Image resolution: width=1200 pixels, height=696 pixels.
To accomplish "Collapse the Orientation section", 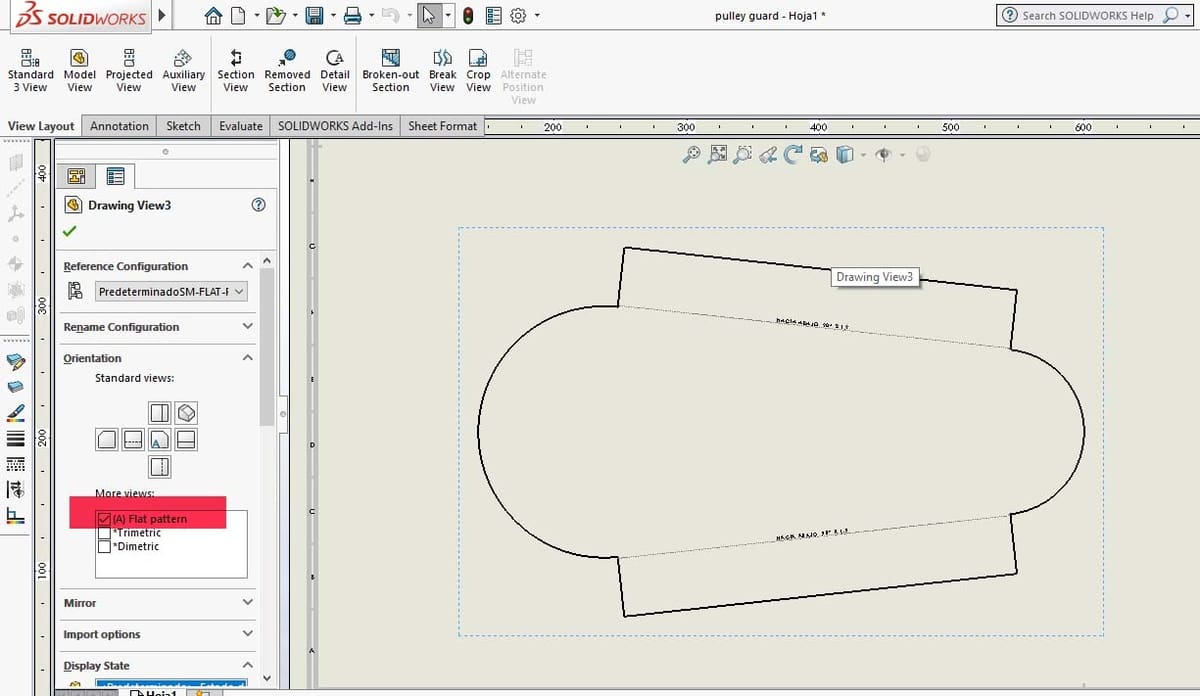I will click(248, 357).
